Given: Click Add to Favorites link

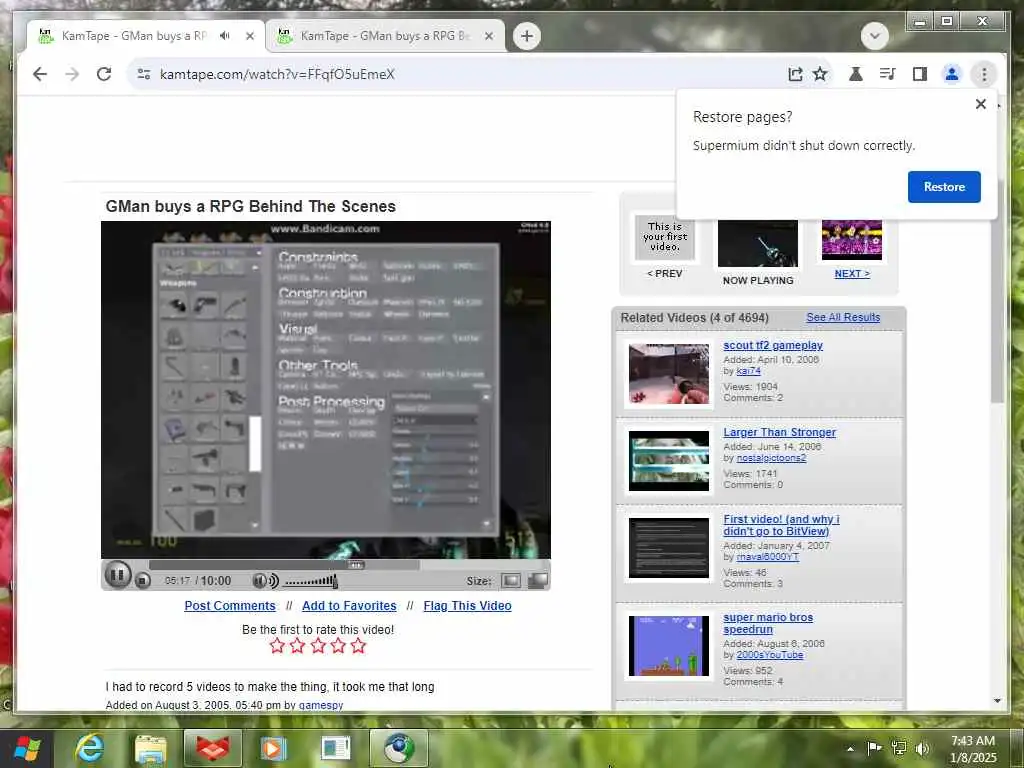Looking at the screenshot, I should (x=349, y=605).
